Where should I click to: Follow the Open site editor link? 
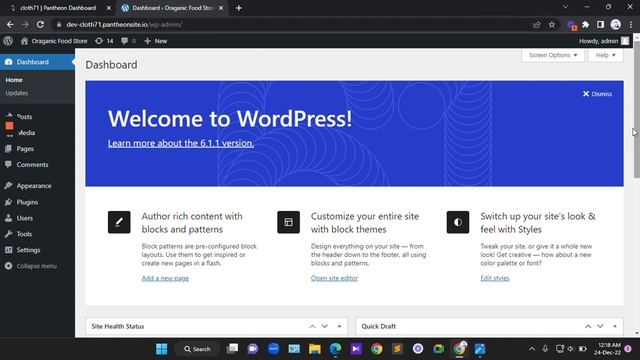click(x=334, y=278)
